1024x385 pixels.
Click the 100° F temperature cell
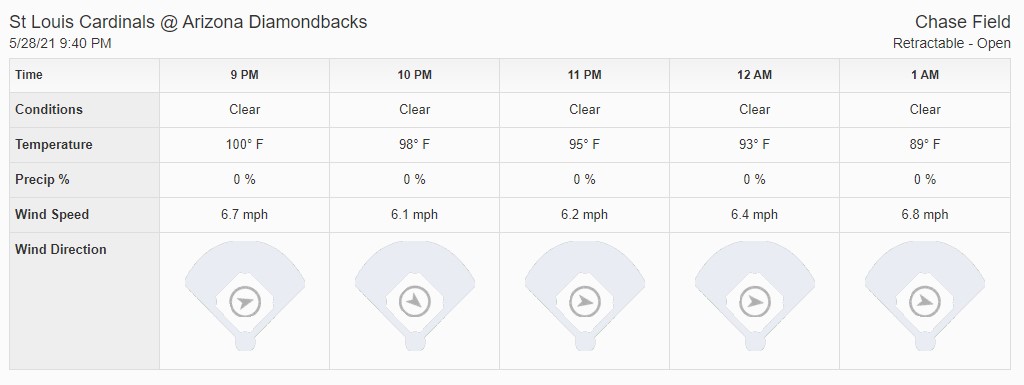click(x=244, y=145)
